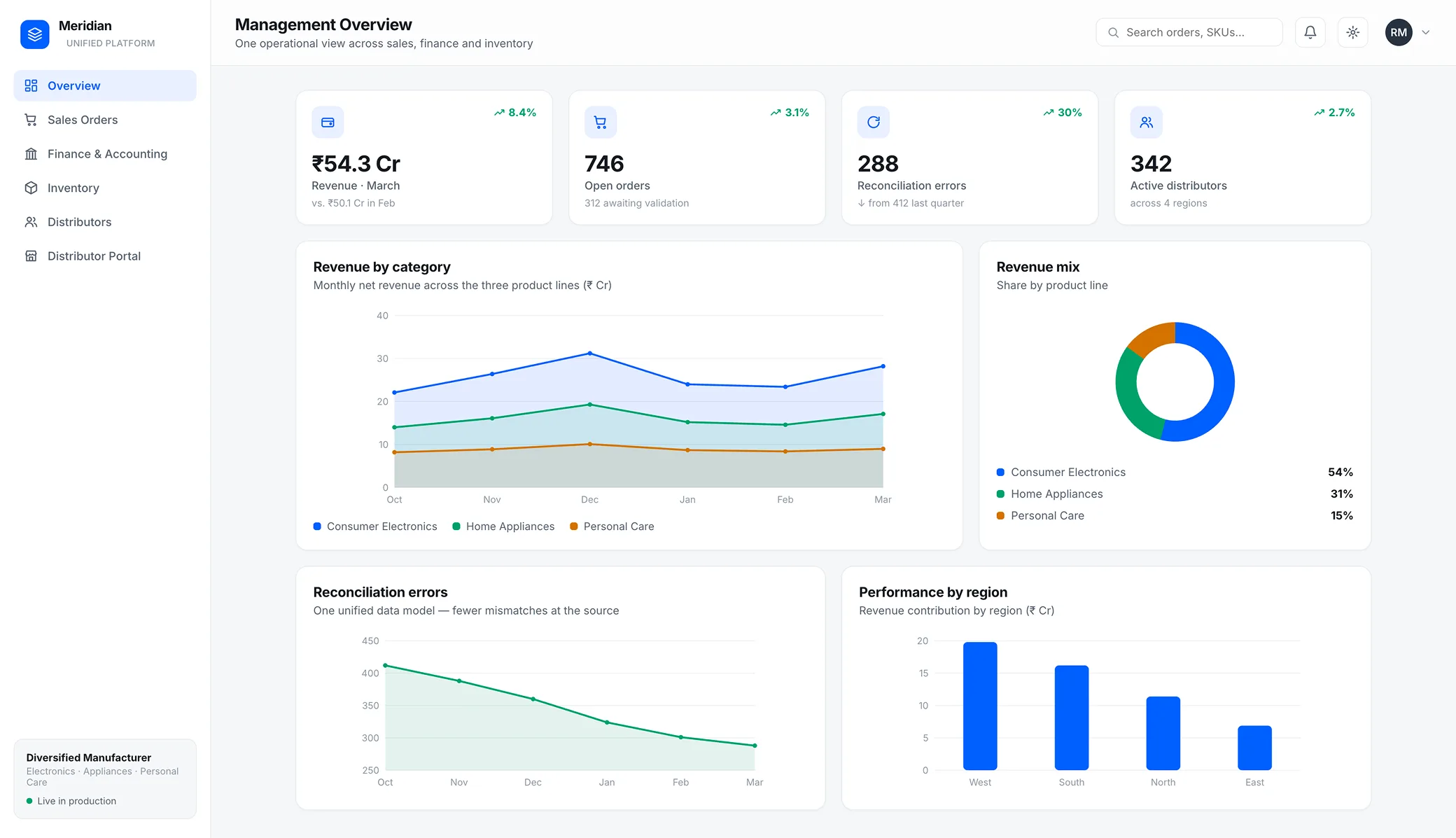Toggle the light/dark theme sun icon
This screenshot has width=1456, height=838.
tap(1353, 32)
